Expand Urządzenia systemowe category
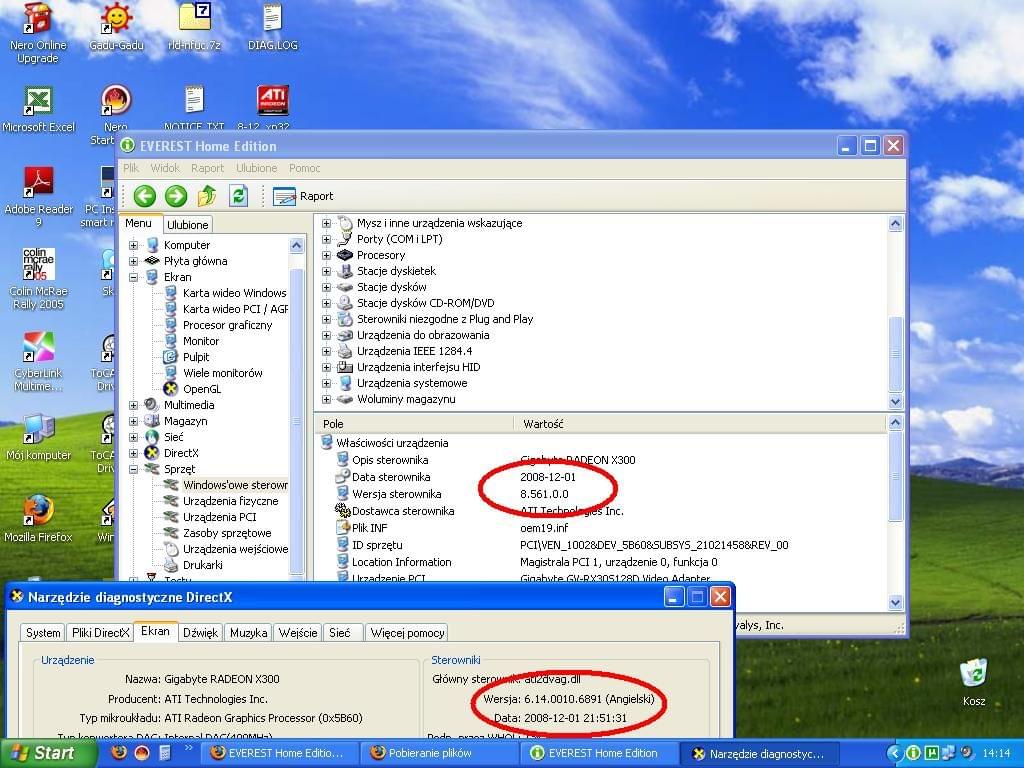This screenshot has height=768, width=1024. (x=327, y=383)
